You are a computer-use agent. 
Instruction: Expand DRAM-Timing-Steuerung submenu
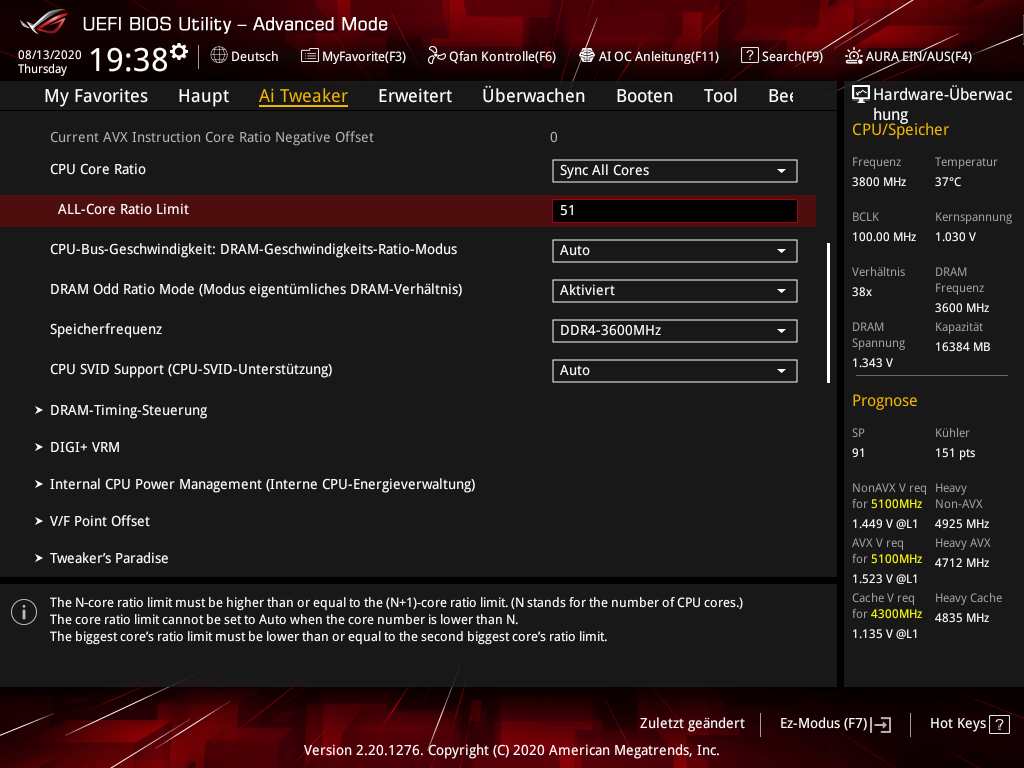click(129, 410)
